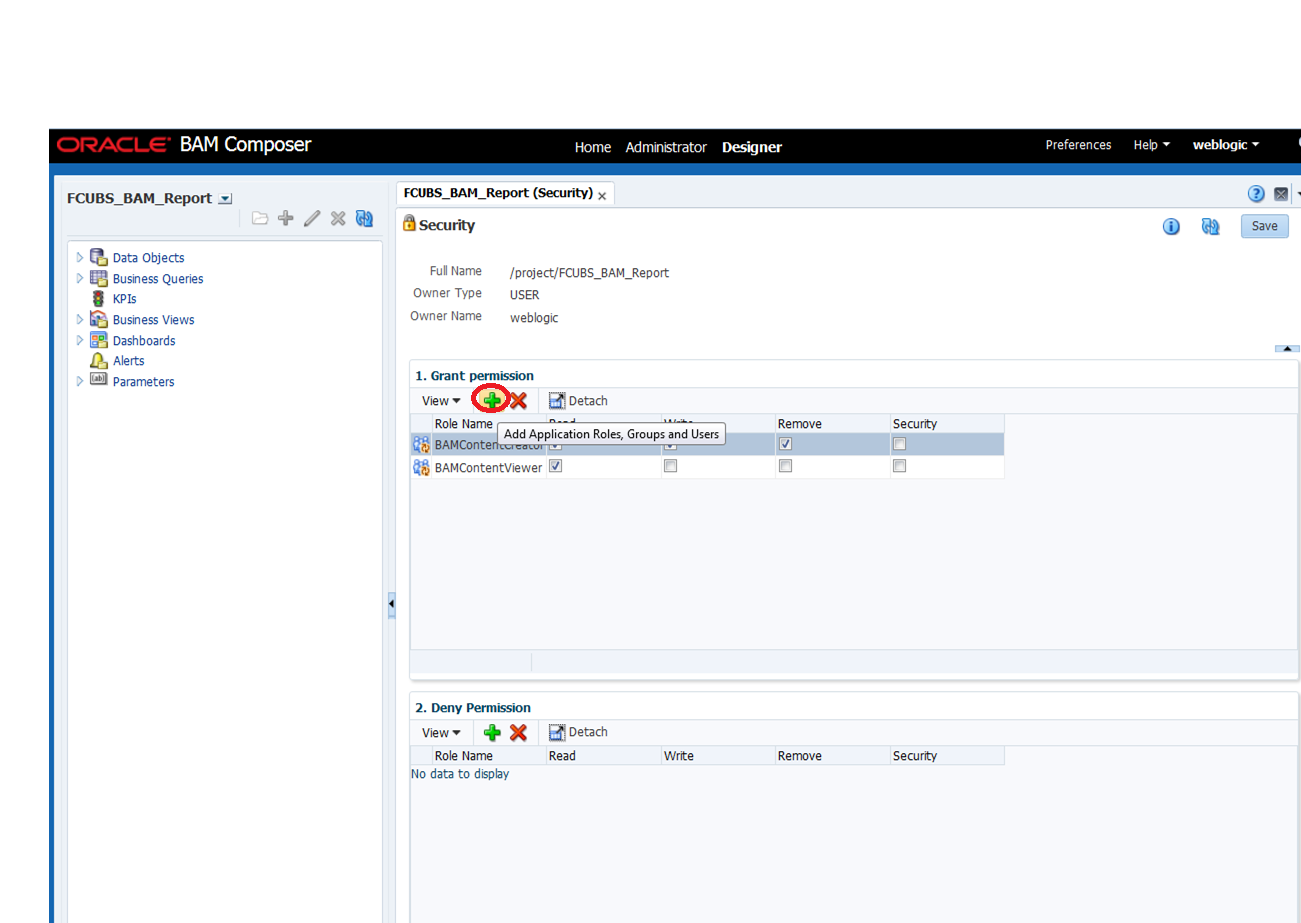Expand the Business Queries tree node
This screenshot has height=923, width=1301.
tap(80, 278)
